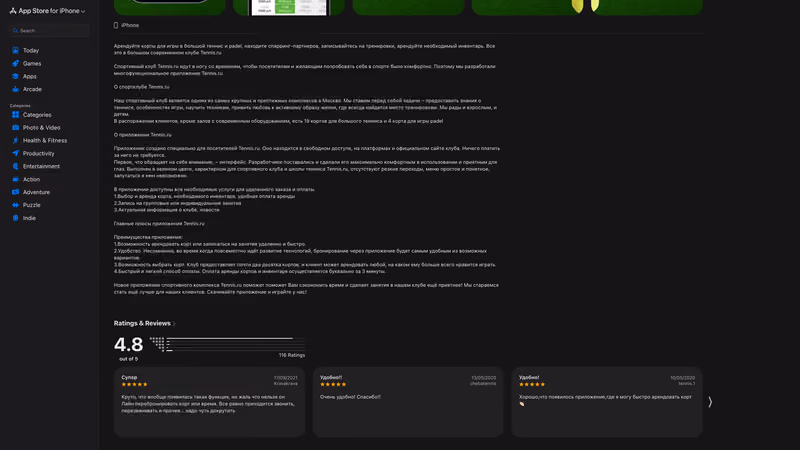Open the review card by tennis.1

[607, 402]
